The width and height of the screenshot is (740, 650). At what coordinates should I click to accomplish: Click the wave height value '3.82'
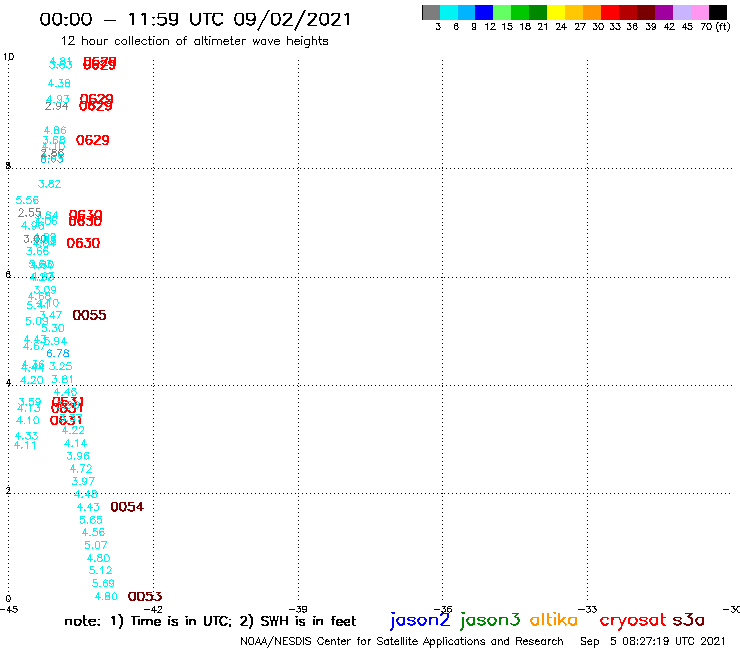click(x=50, y=184)
